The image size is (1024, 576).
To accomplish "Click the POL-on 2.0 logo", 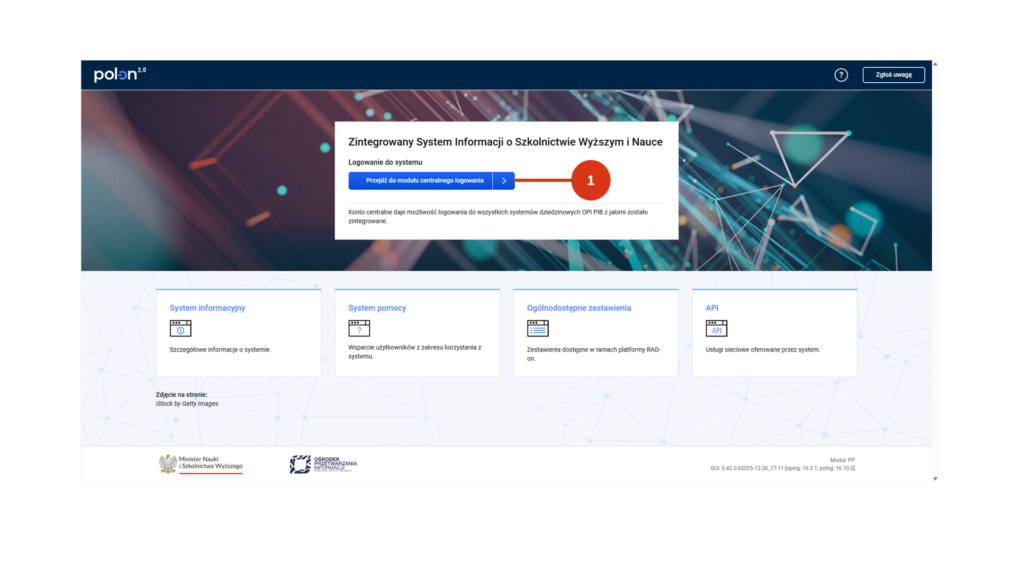I will pos(119,75).
